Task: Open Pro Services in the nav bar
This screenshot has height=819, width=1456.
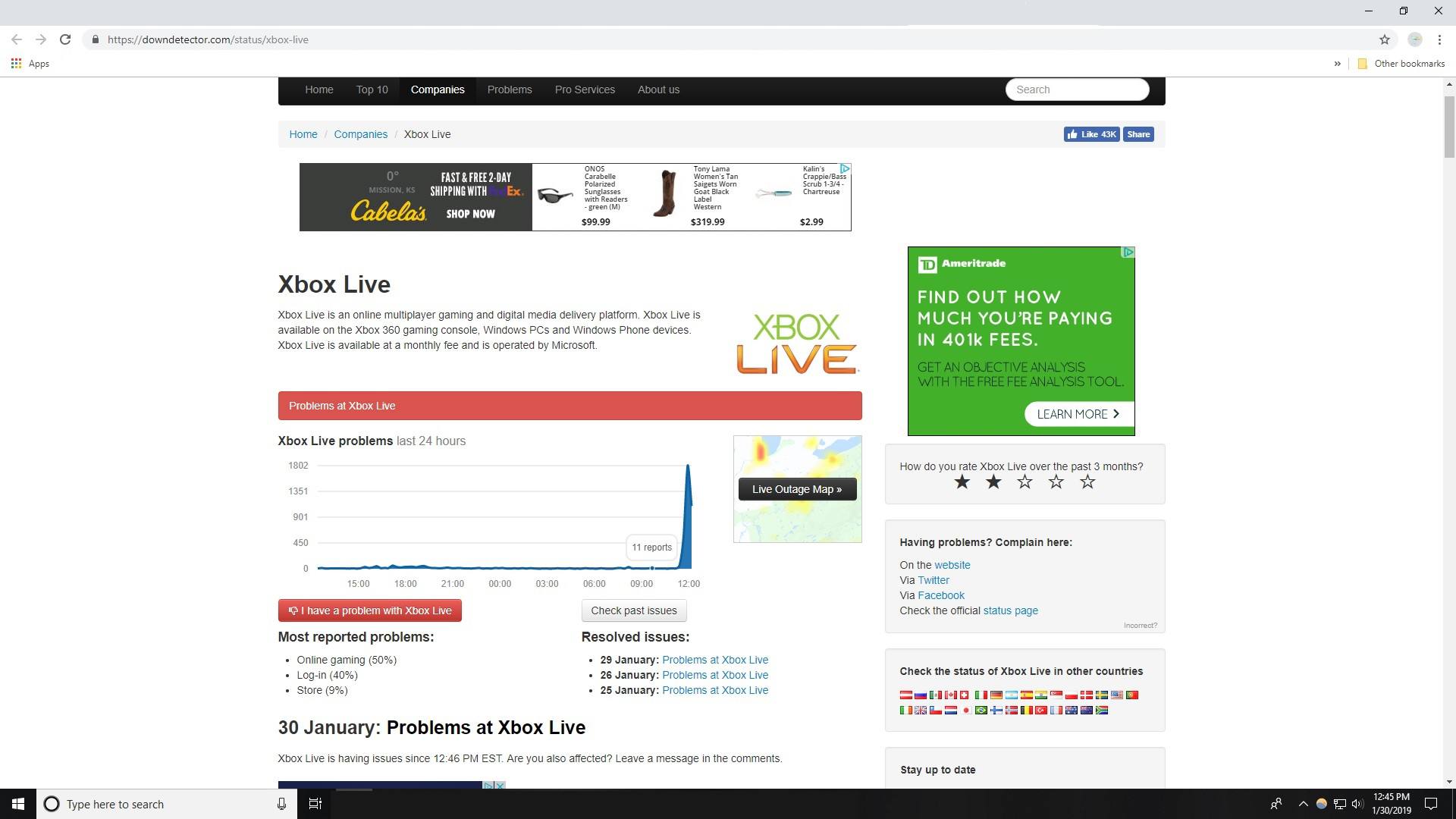Action: pos(585,89)
